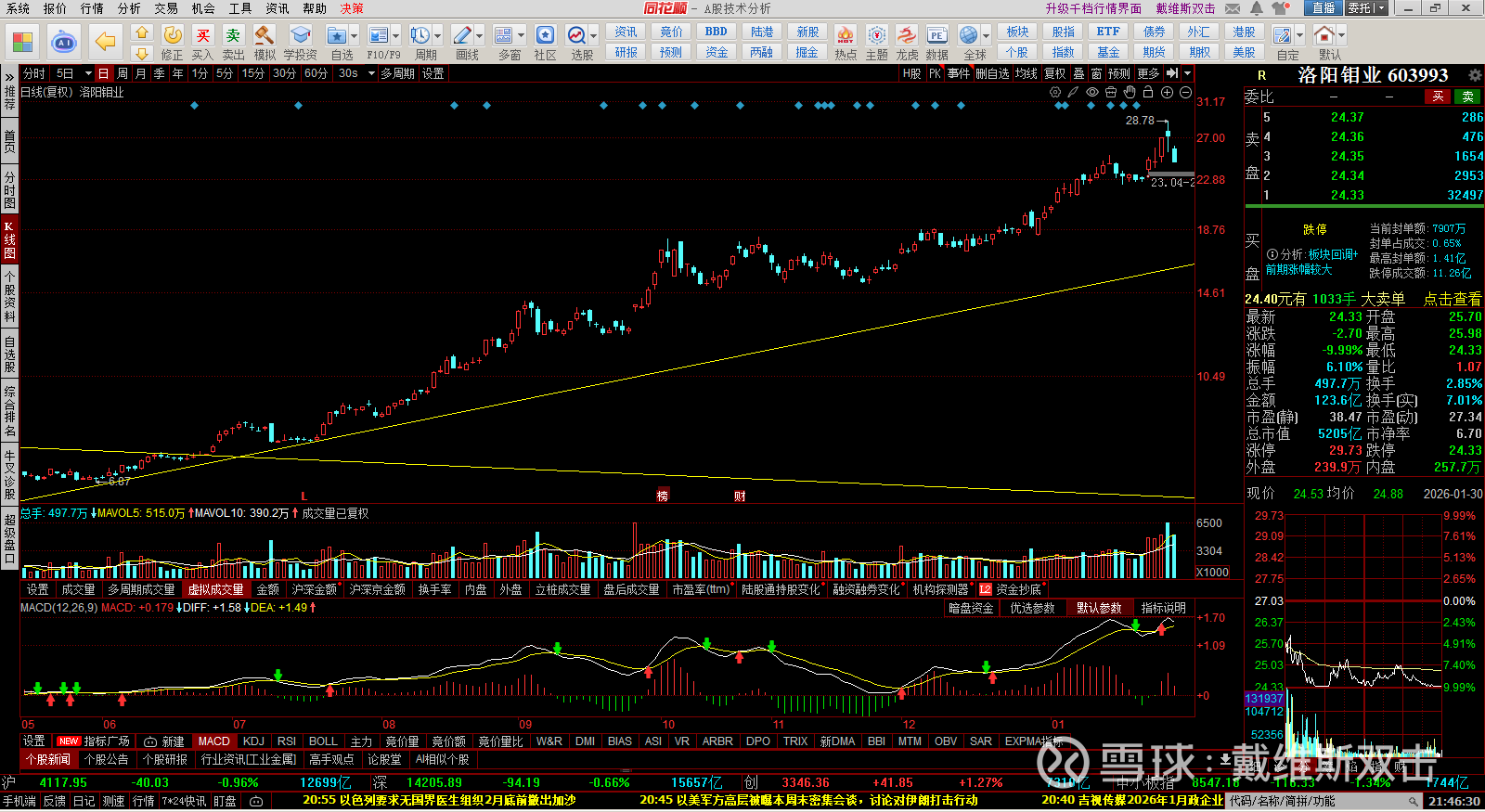The height and width of the screenshot is (812, 1485).
Task: Toggle 事件 events display
Action: 959,73
